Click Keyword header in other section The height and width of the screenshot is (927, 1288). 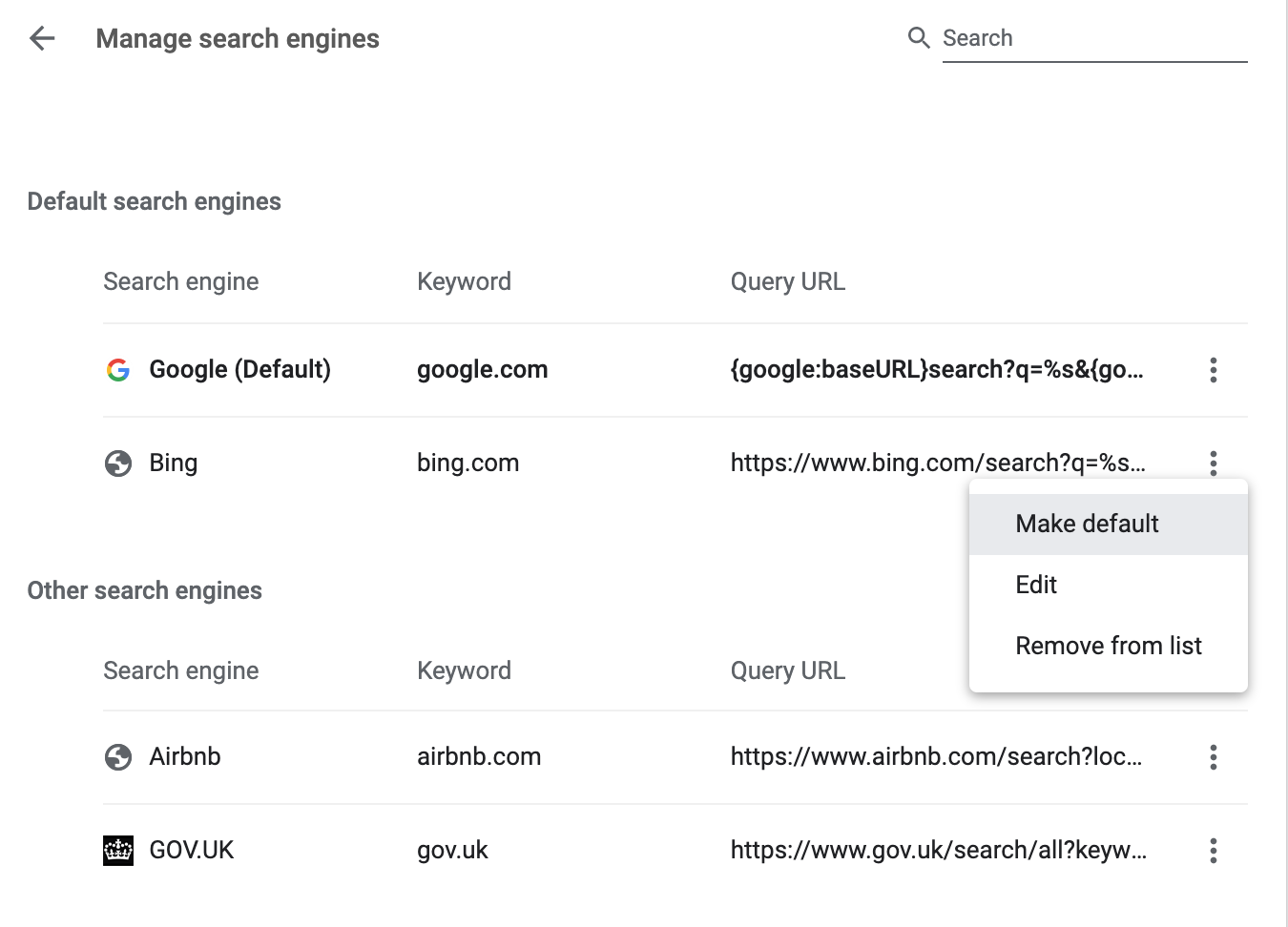pyautogui.click(x=465, y=671)
